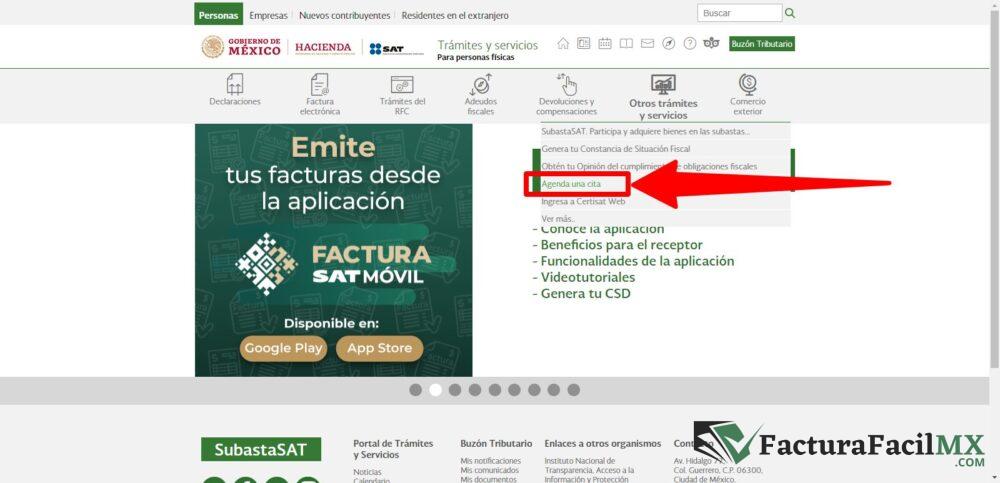1000x483 pixels.
Task: Open Genera tu CSD link
Action: click(x=585, y=294)
